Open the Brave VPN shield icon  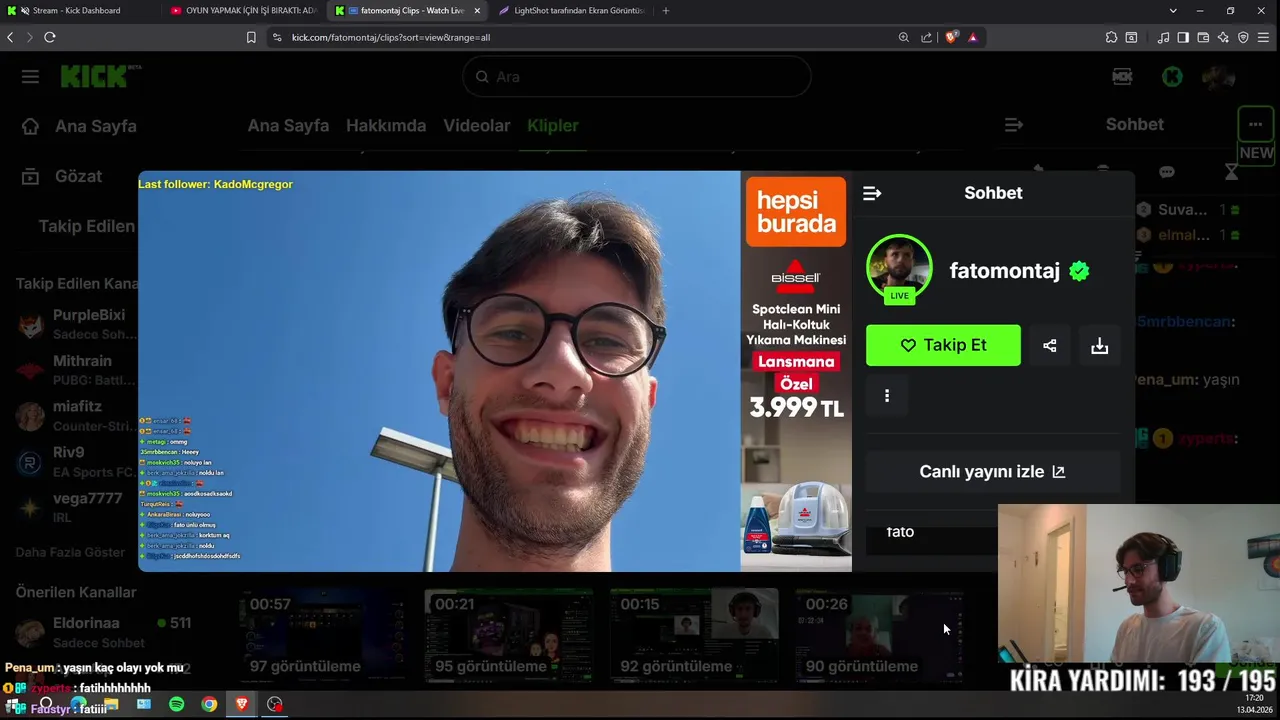(x=1243, y=37)
